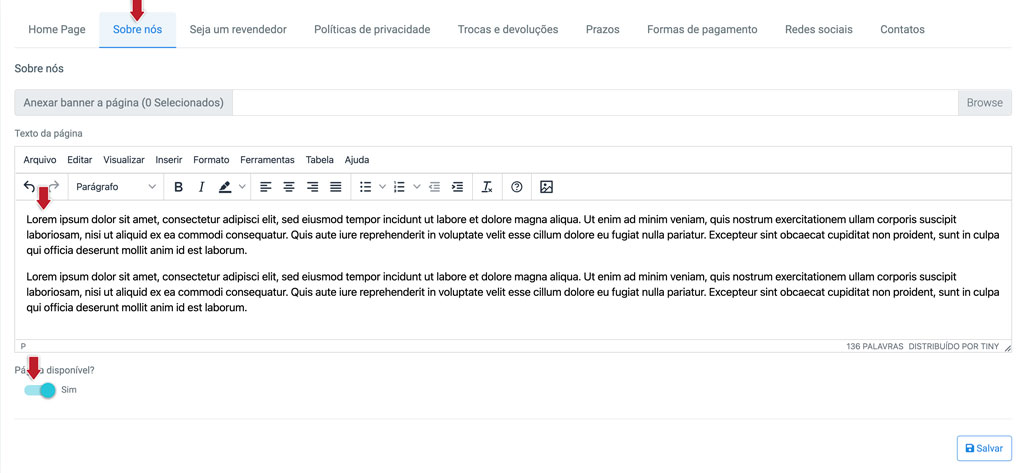
Task: Open the Ajuda menu
Action: click(357, 159)
